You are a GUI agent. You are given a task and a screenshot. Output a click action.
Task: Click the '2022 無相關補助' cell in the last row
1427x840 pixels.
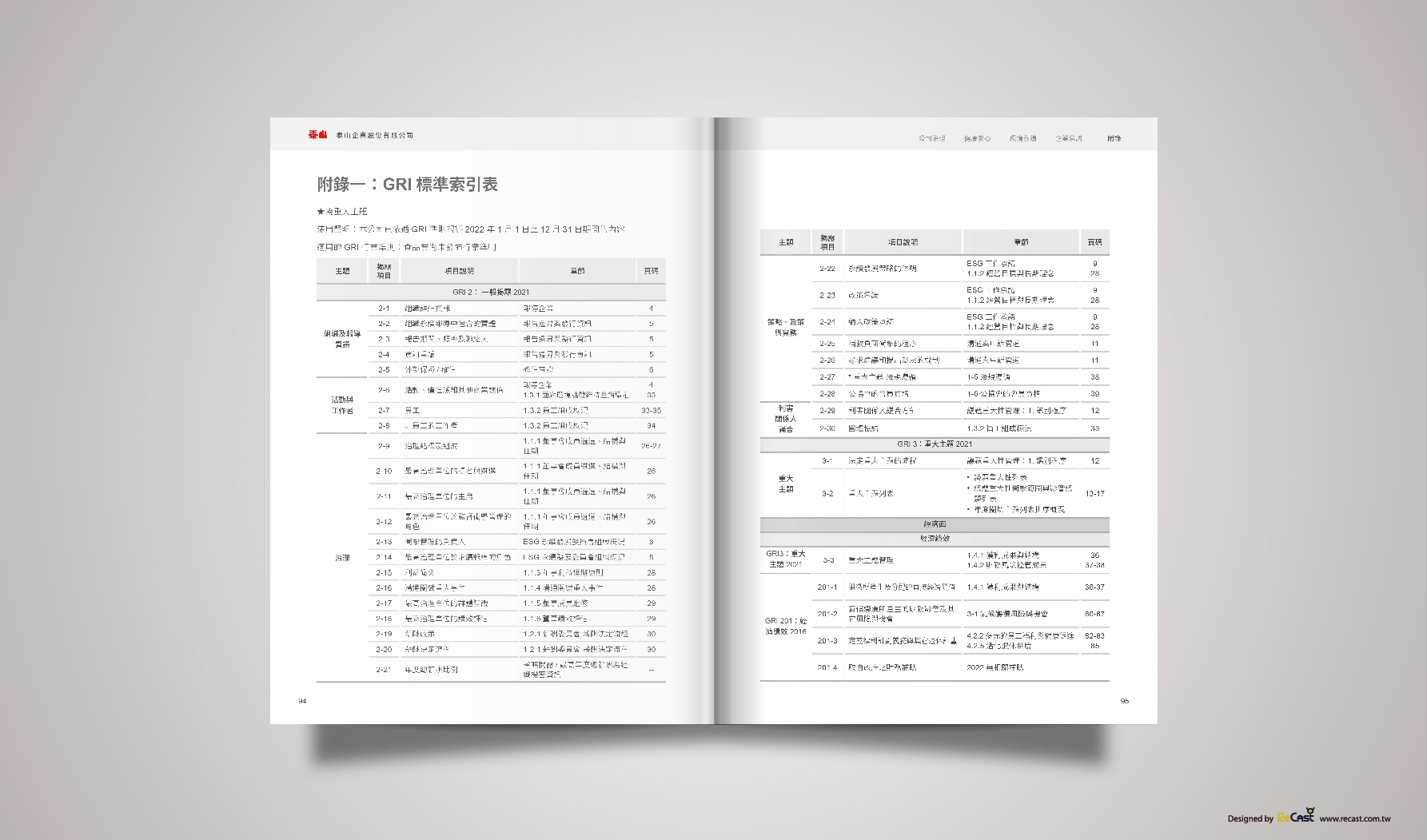[x=995, y=667]
